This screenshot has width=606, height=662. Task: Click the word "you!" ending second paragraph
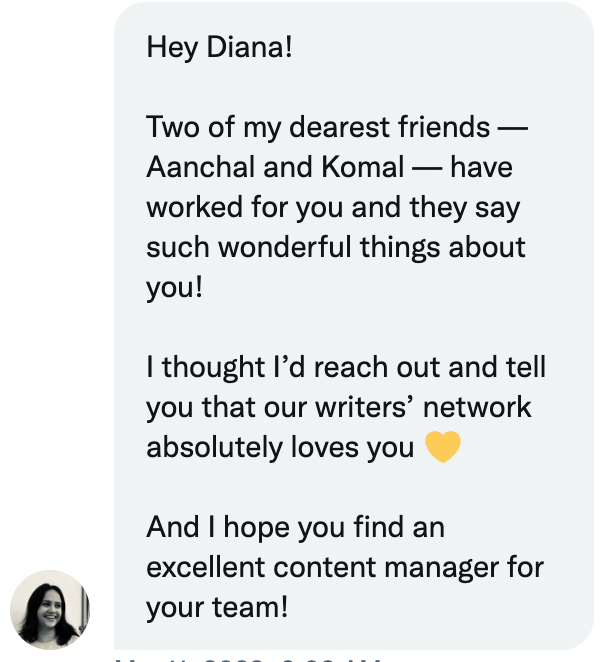[x=174, y=288]
